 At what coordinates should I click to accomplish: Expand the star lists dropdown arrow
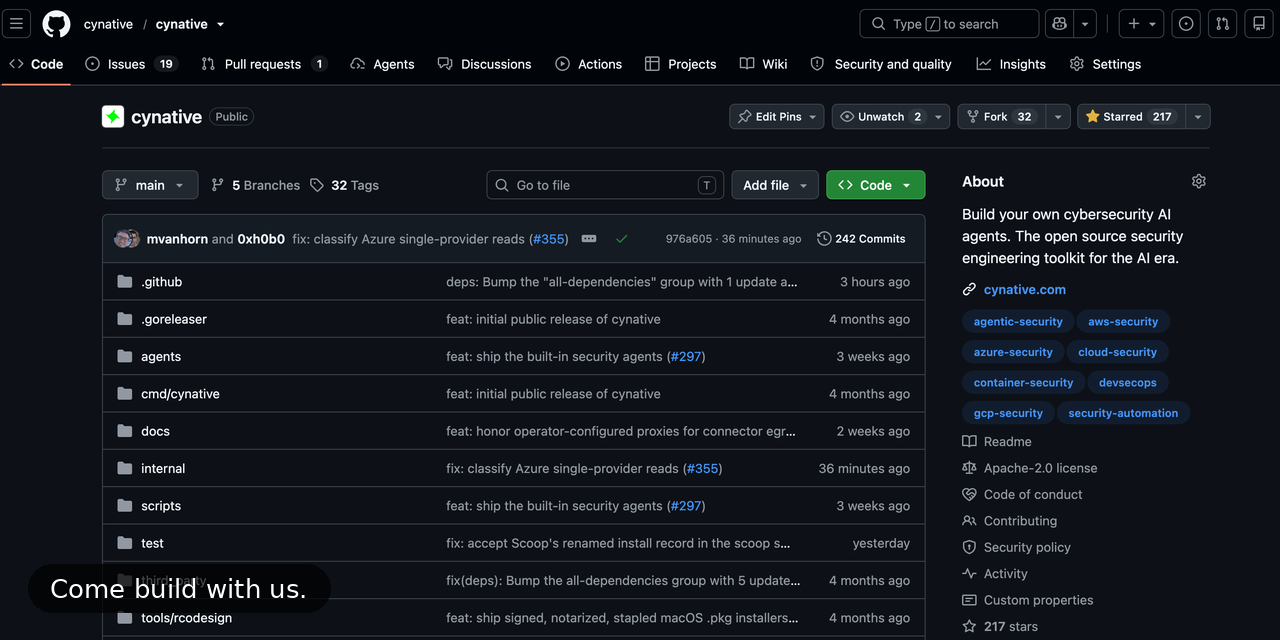pyautogui.click(x=1198, y=117)
